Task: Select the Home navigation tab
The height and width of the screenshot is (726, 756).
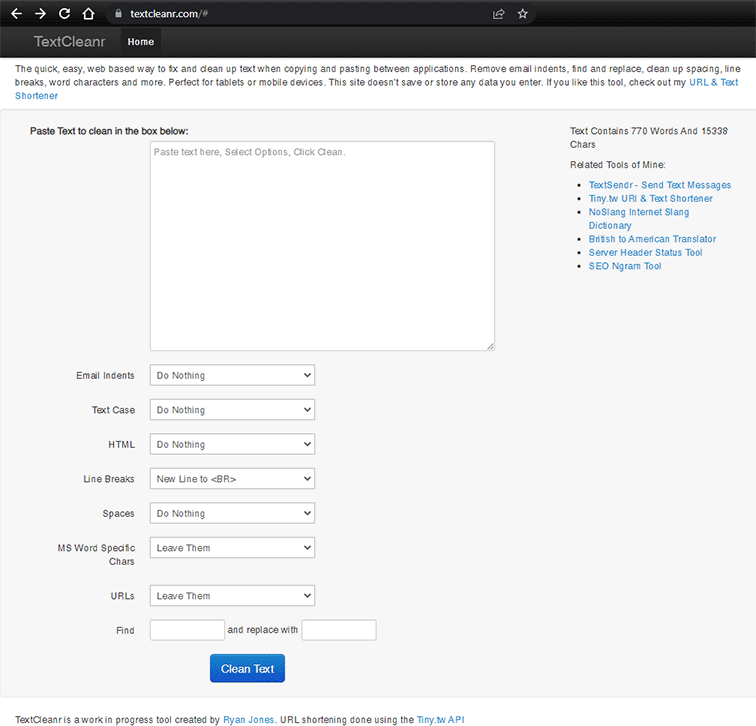Action: coord(141,42)
